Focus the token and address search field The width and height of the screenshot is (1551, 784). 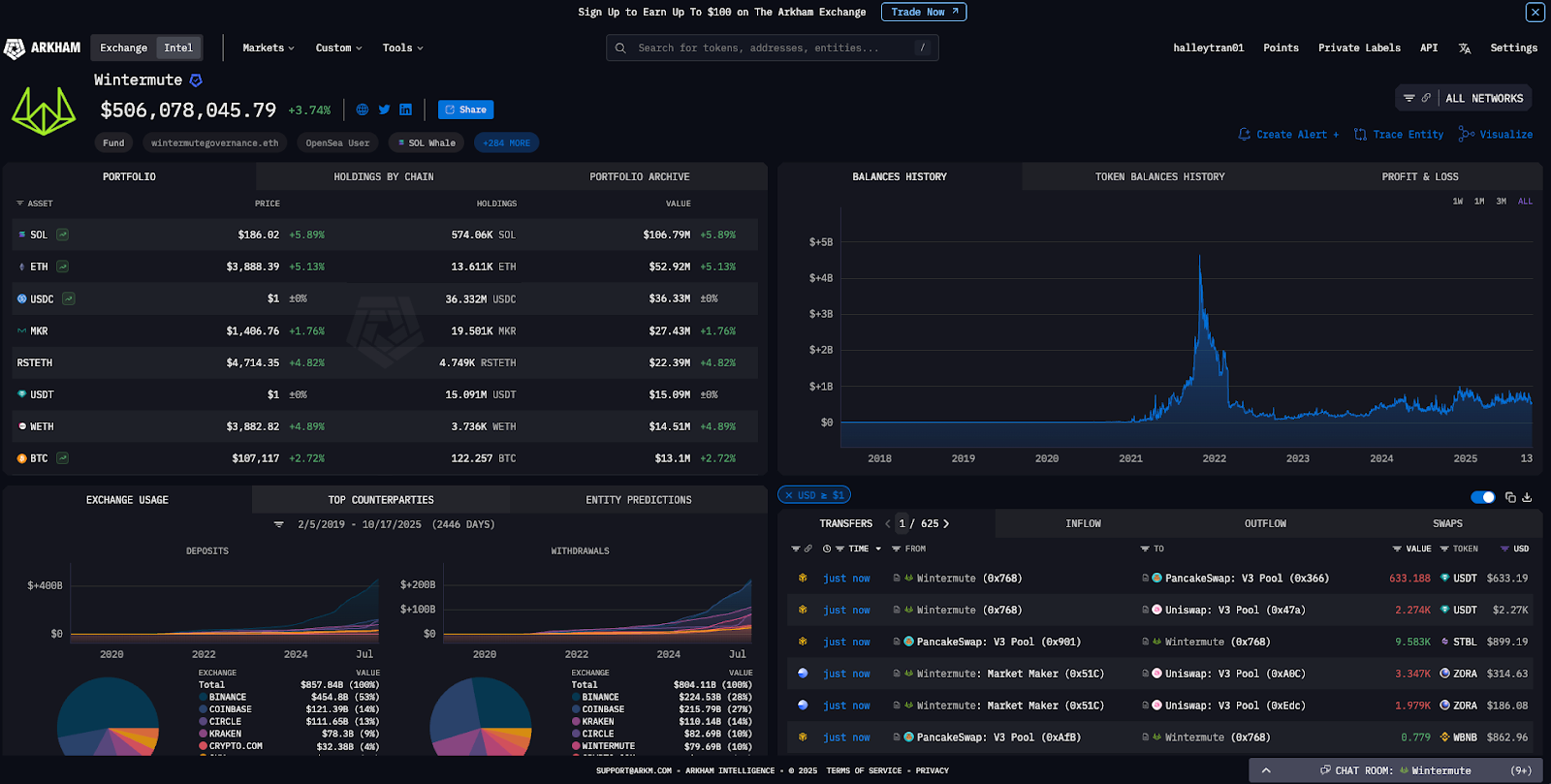(x=771, y=47)
